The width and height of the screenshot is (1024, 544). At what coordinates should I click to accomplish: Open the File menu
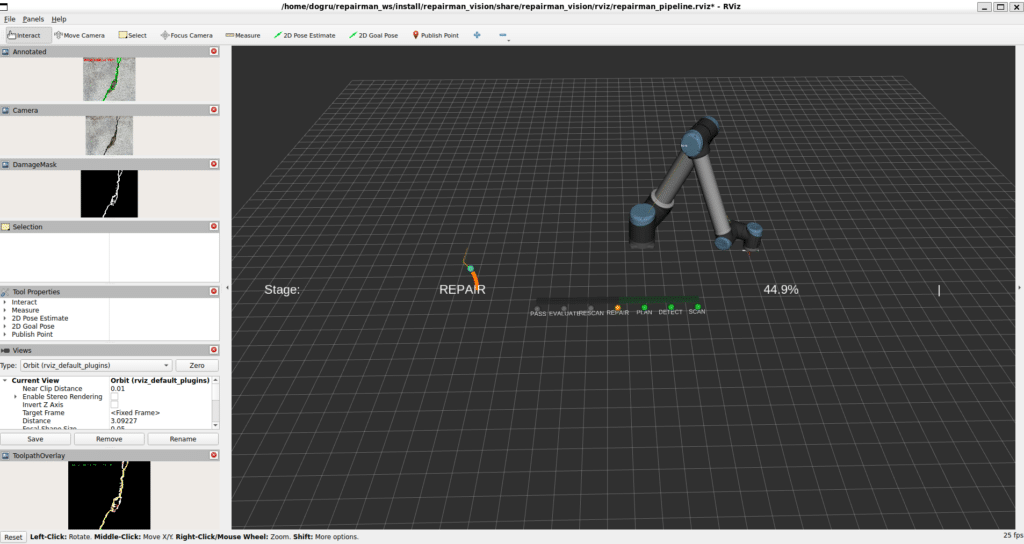pyautogui.click(x=10, y=19)
